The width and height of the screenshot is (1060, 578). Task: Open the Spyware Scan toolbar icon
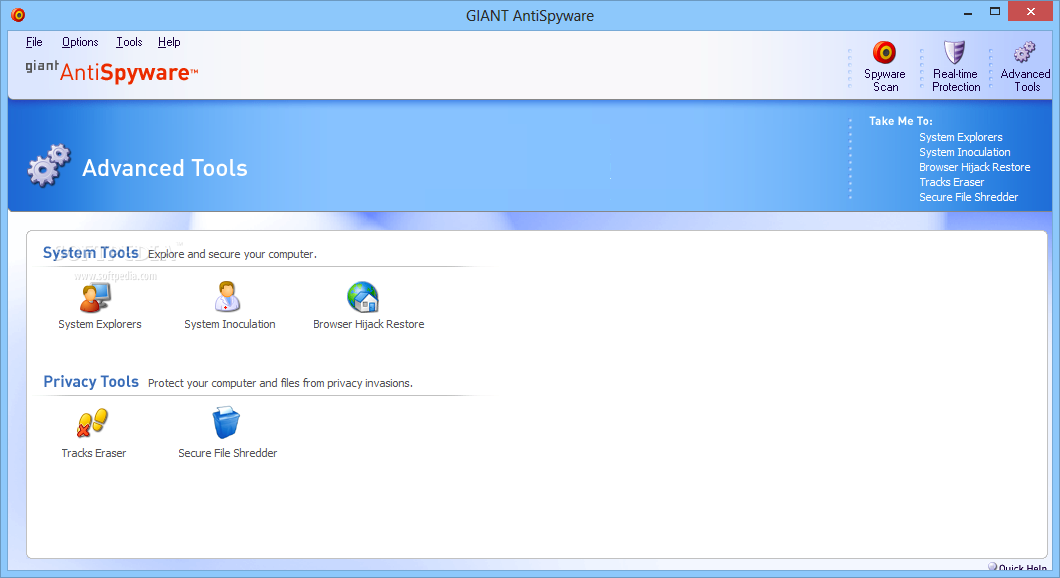(884, 53)
